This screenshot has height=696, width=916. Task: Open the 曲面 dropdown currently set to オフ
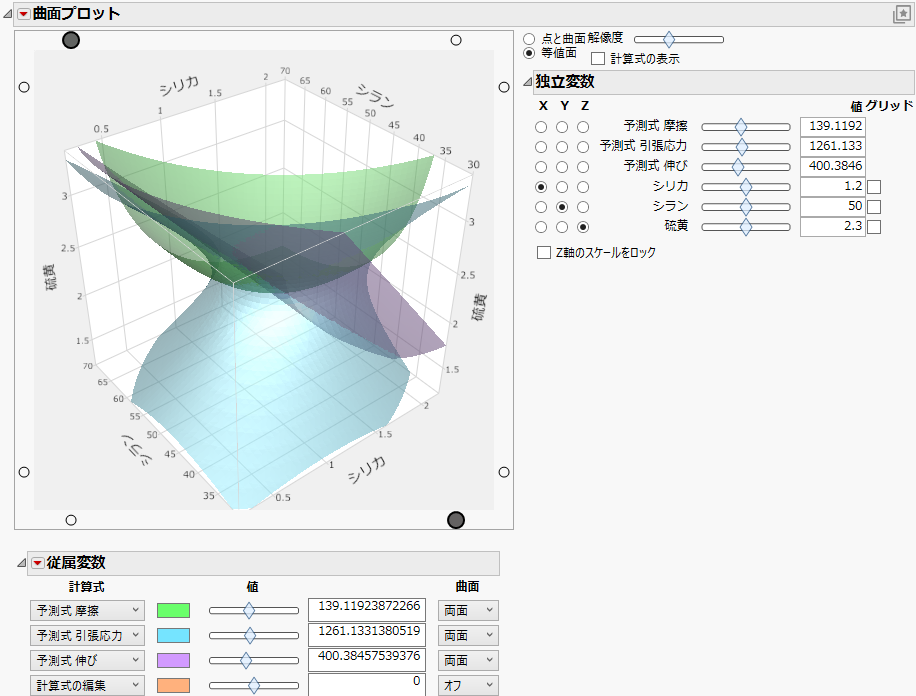[468, 685]
